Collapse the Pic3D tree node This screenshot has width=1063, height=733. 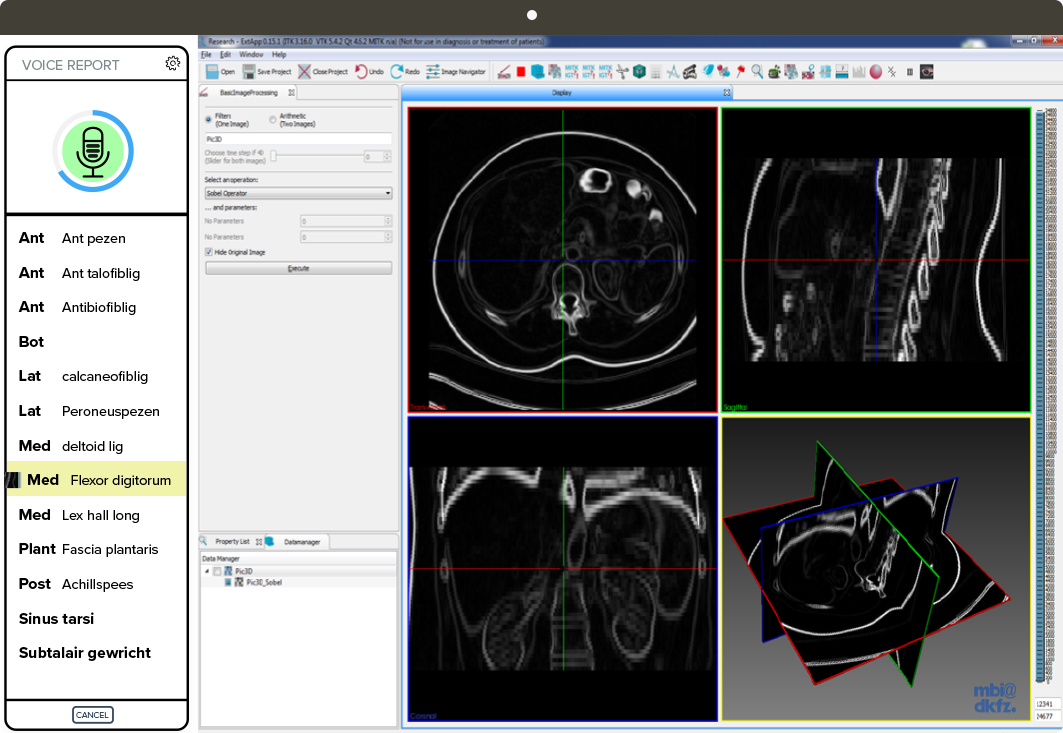[x=207, y=571]
